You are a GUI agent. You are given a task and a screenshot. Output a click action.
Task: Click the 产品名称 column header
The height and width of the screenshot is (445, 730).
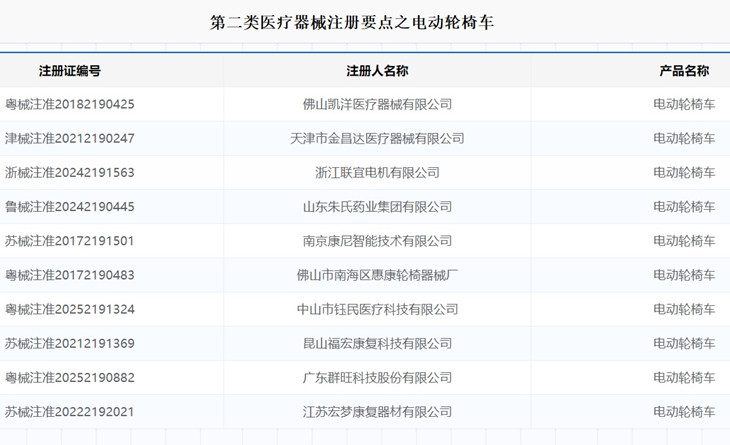(x=684, y=71)
